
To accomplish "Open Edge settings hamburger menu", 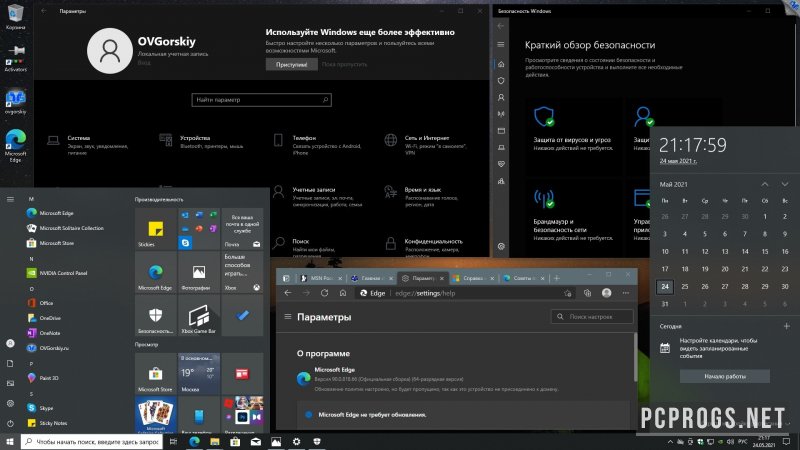I will 288,317.
